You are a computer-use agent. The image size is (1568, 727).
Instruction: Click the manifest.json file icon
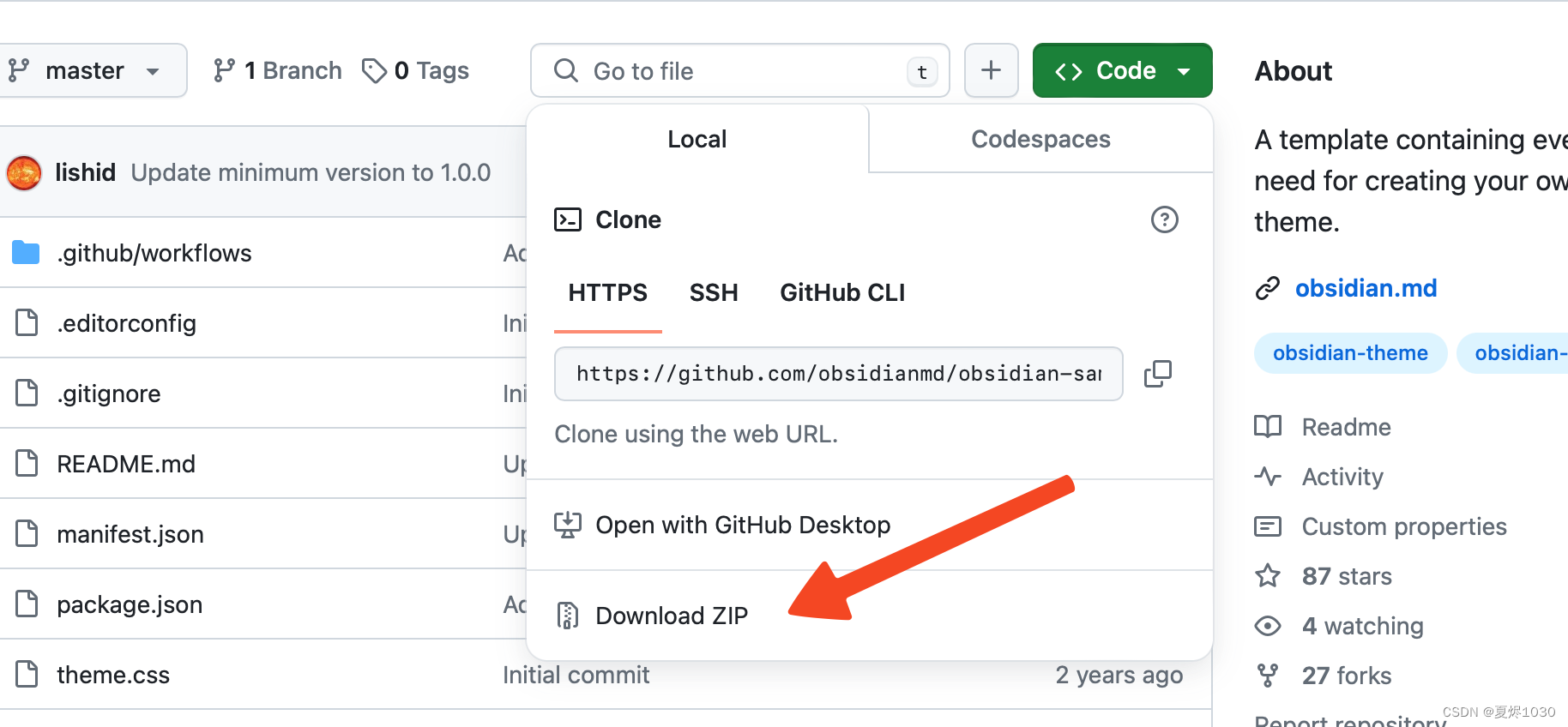tap(27, 533)
